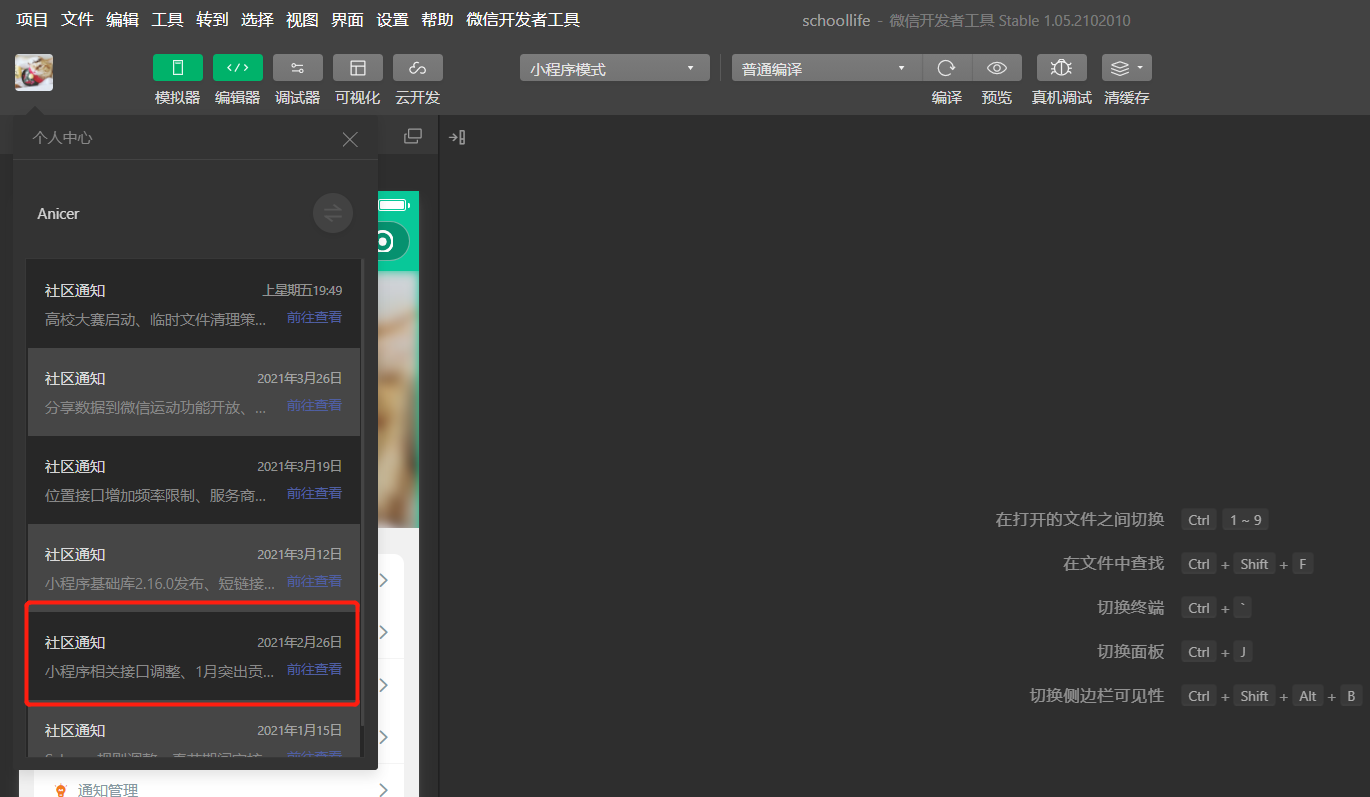Select the notice 高校大赛启动、临时文件清理策…
The width and height of the screenshot is (1370, 797).
[x=194, y=304]
